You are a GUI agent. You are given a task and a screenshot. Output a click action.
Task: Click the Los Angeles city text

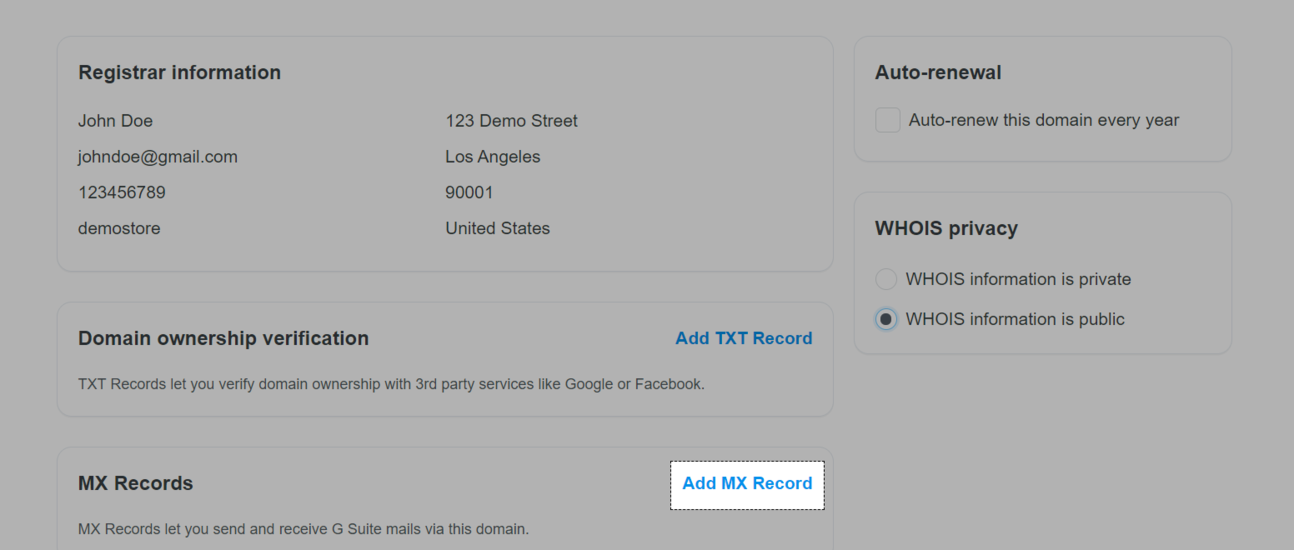(493, 157)
